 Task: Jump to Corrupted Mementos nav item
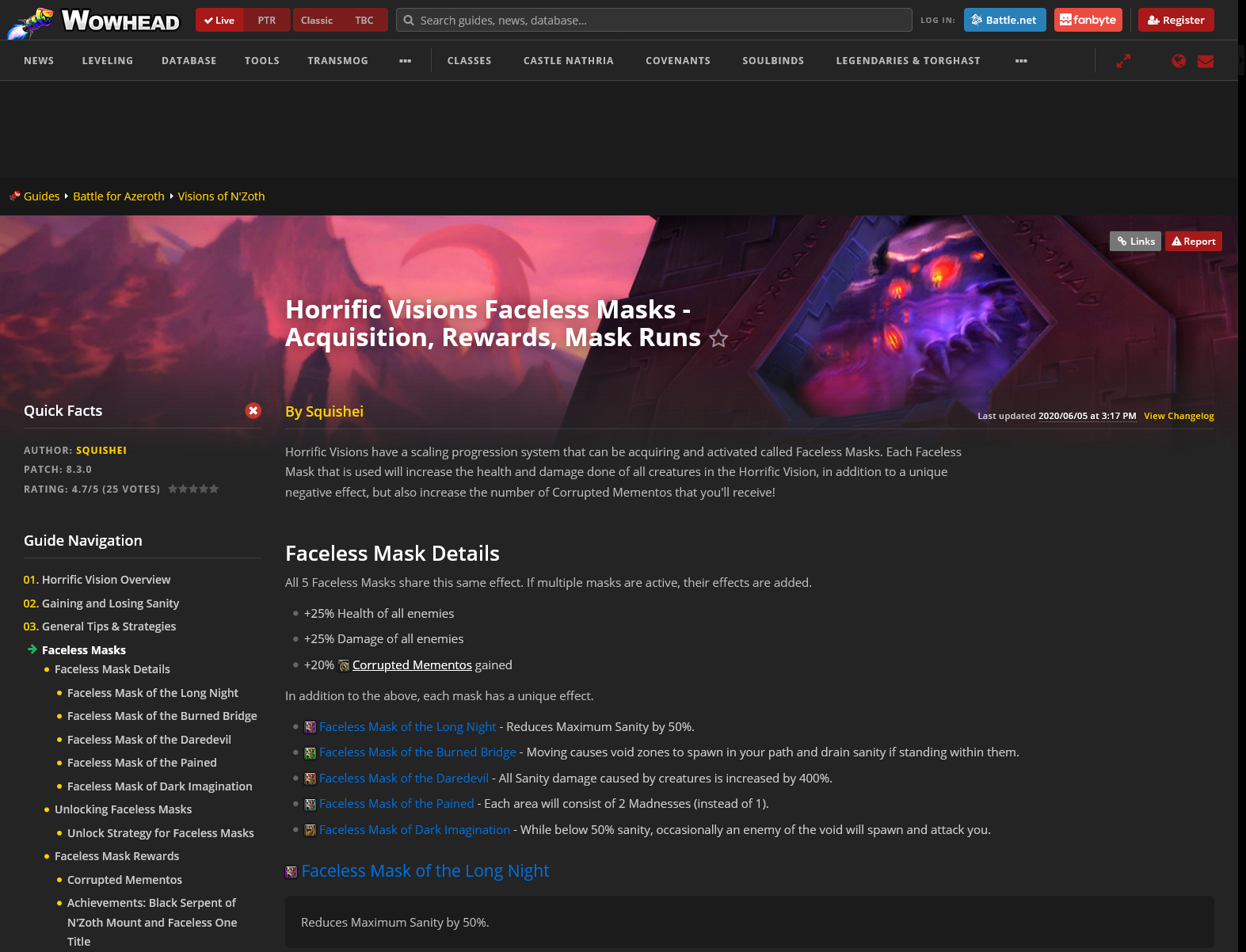(124, 880)
